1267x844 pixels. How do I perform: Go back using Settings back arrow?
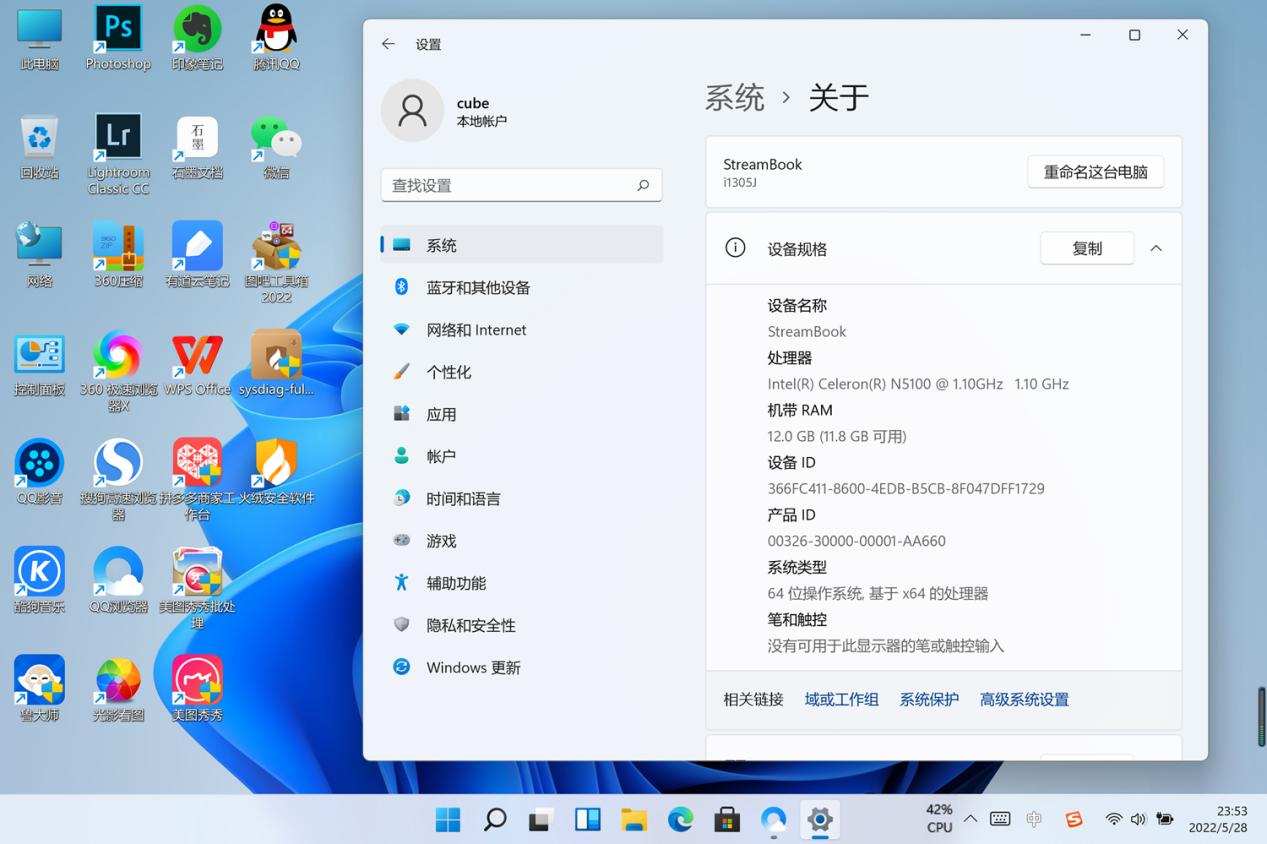pyautogui.click(x=388, y=44)
